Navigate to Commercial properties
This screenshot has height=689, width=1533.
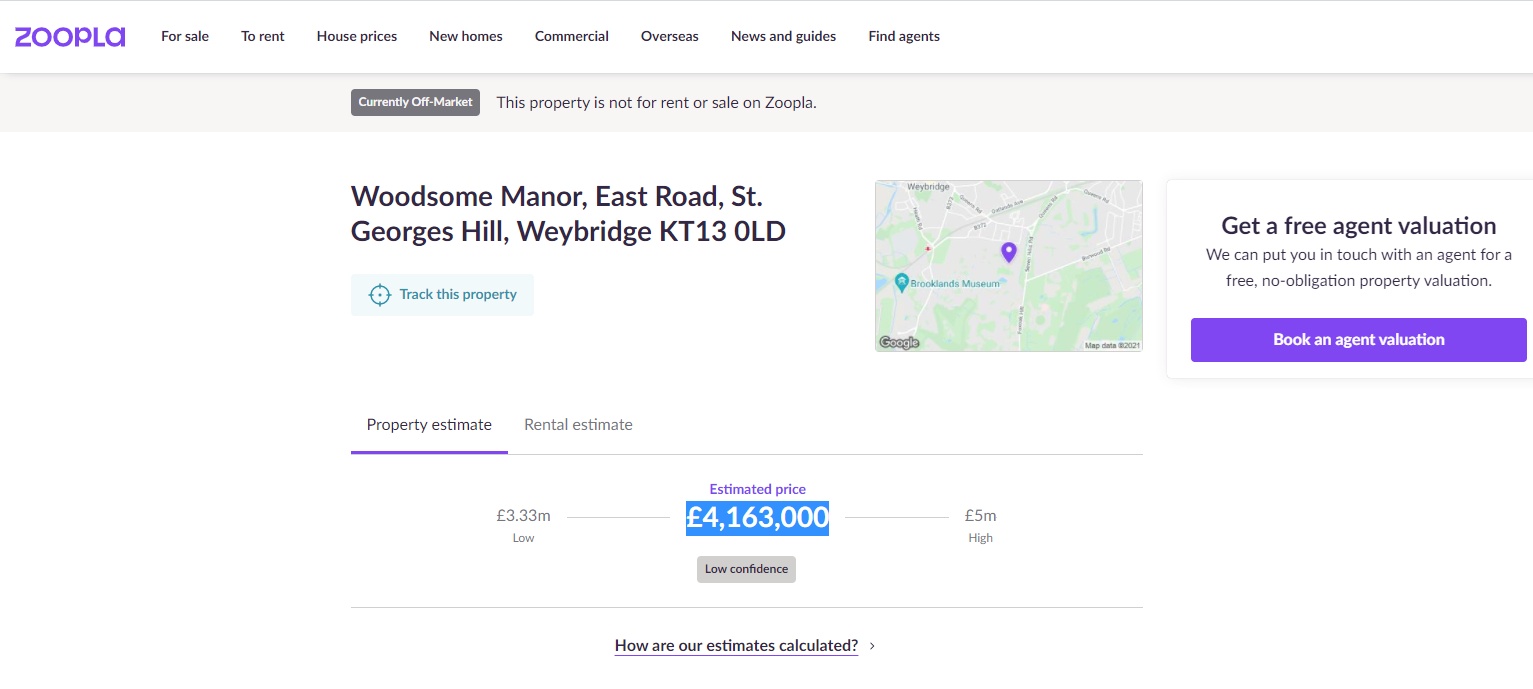pos(572,36)
